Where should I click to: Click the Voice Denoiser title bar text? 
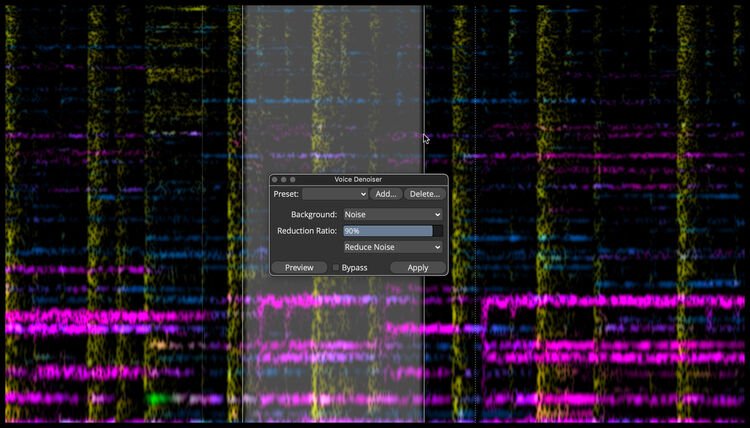(x=358, y=179)
